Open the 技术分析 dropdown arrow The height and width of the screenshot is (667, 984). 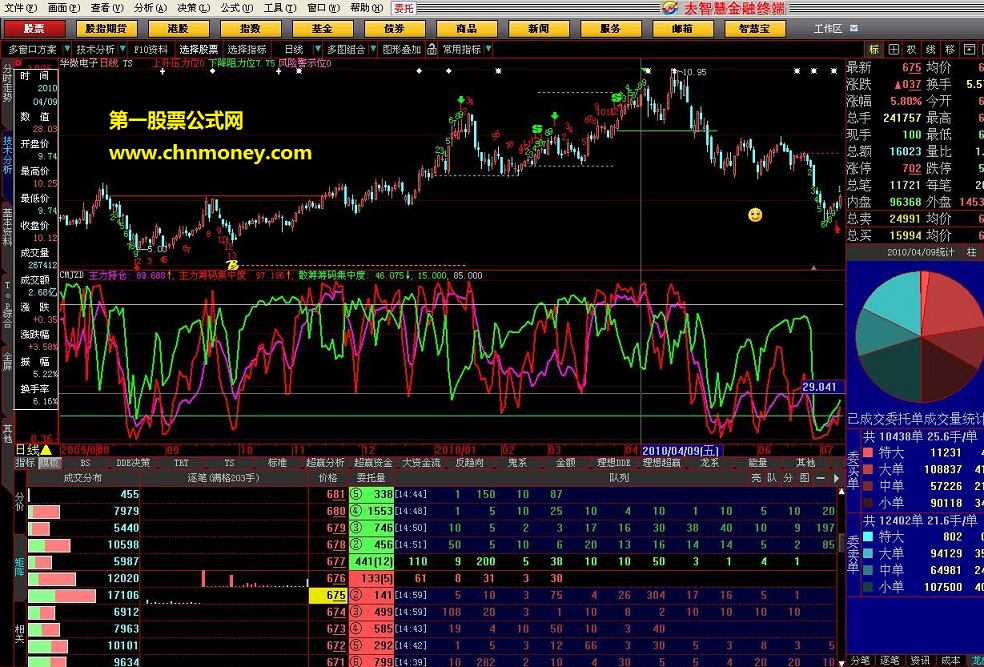tap(121, 49)
